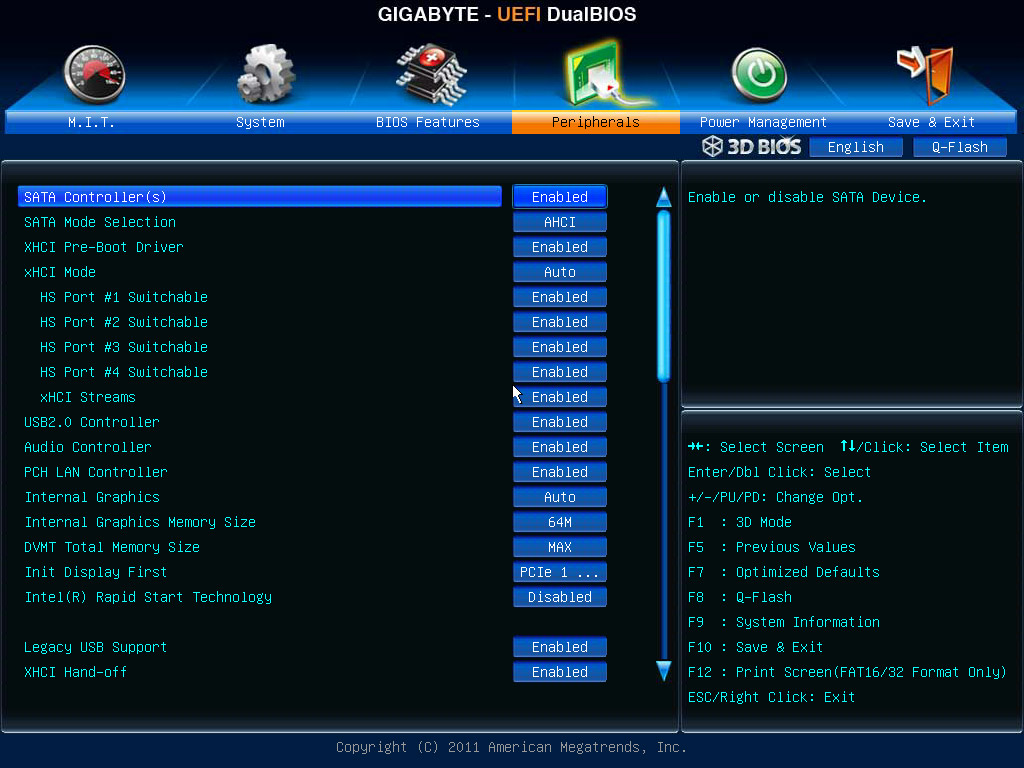This screenshot has height=768, width=1024.
Task: Click the F7 Optimized Defaults help line
Action: click(784, 572)
